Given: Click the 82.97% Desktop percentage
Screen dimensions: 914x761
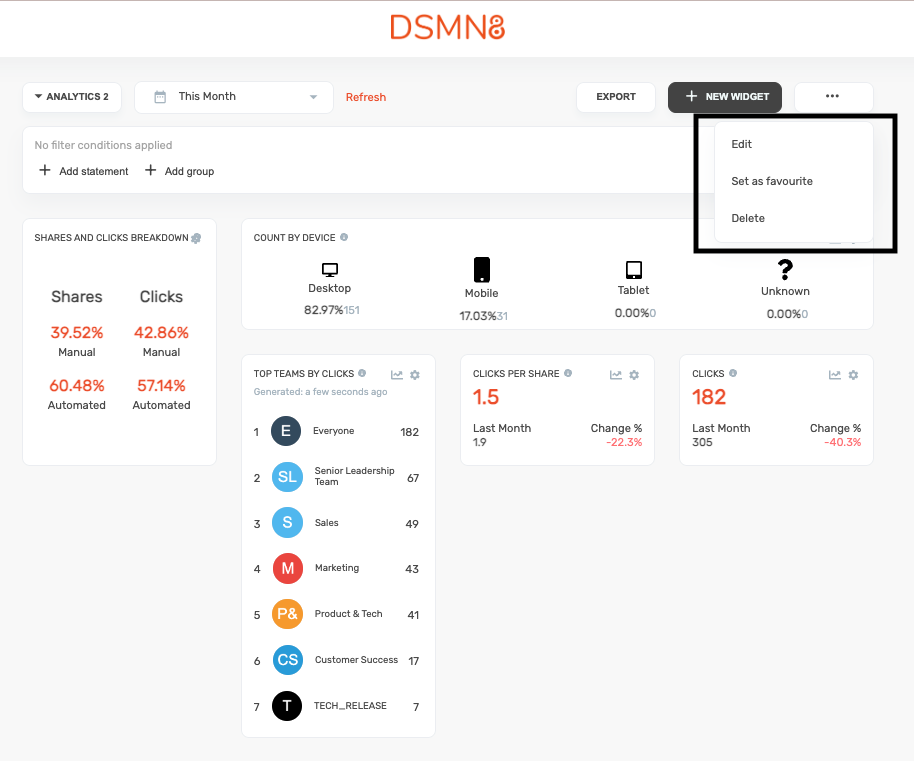Looking at the screenshot, I should (x=324, y=310).
